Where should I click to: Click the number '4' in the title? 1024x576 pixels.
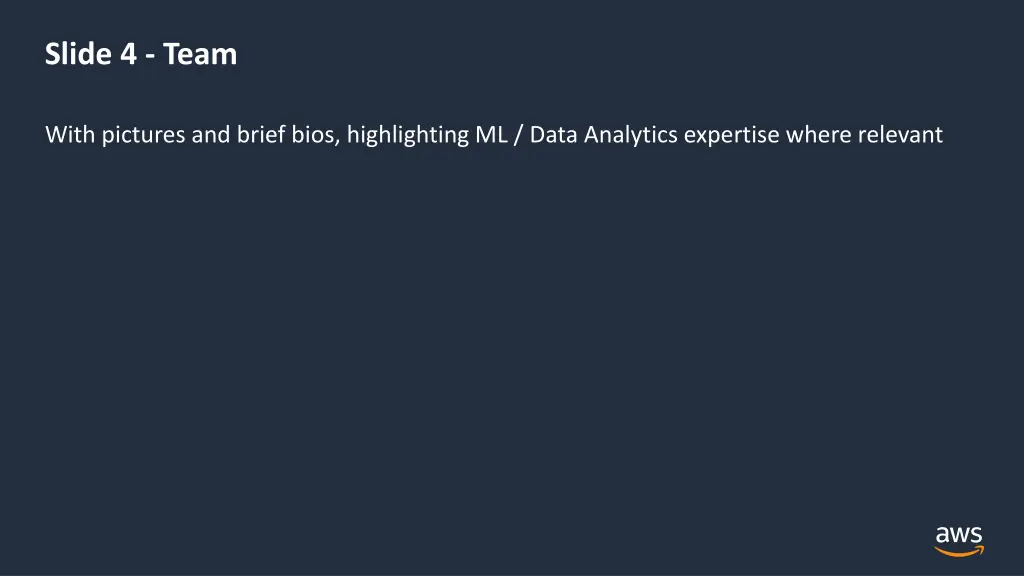click(x=128, y=54)
